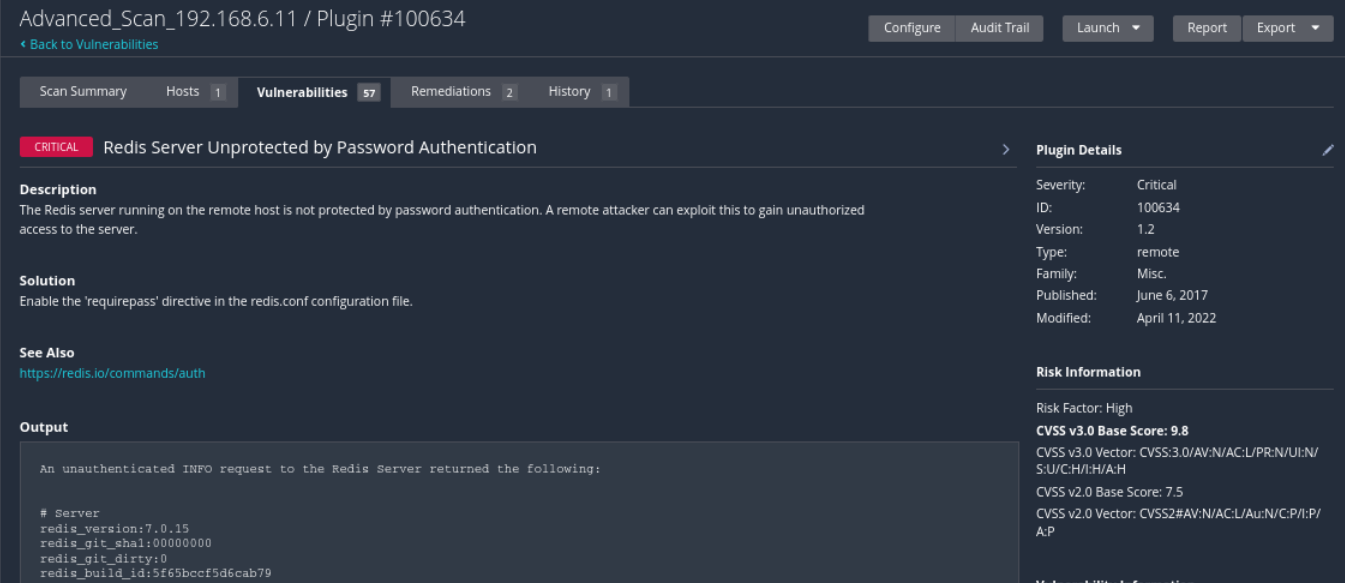Open the Launch dropdown menu
The width and height of the screenshot is (1345, 583).
pos(1107,28)
